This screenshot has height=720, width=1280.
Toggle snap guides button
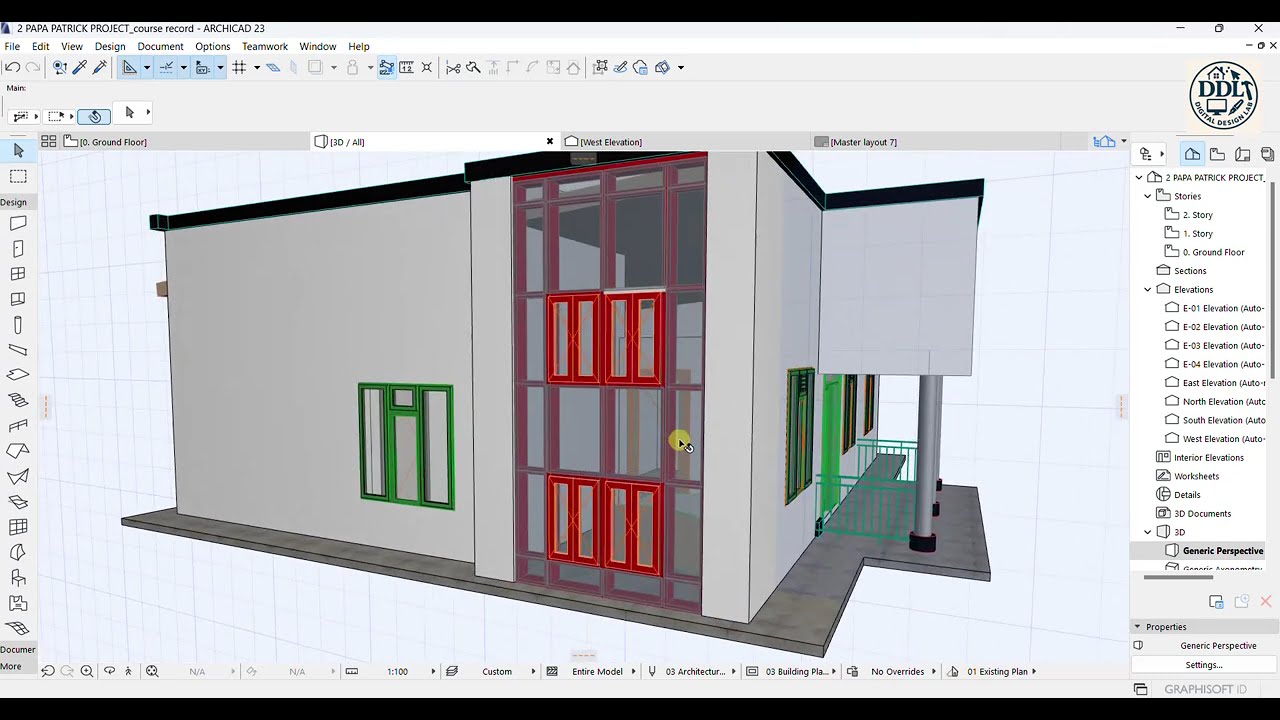(166, 67)
